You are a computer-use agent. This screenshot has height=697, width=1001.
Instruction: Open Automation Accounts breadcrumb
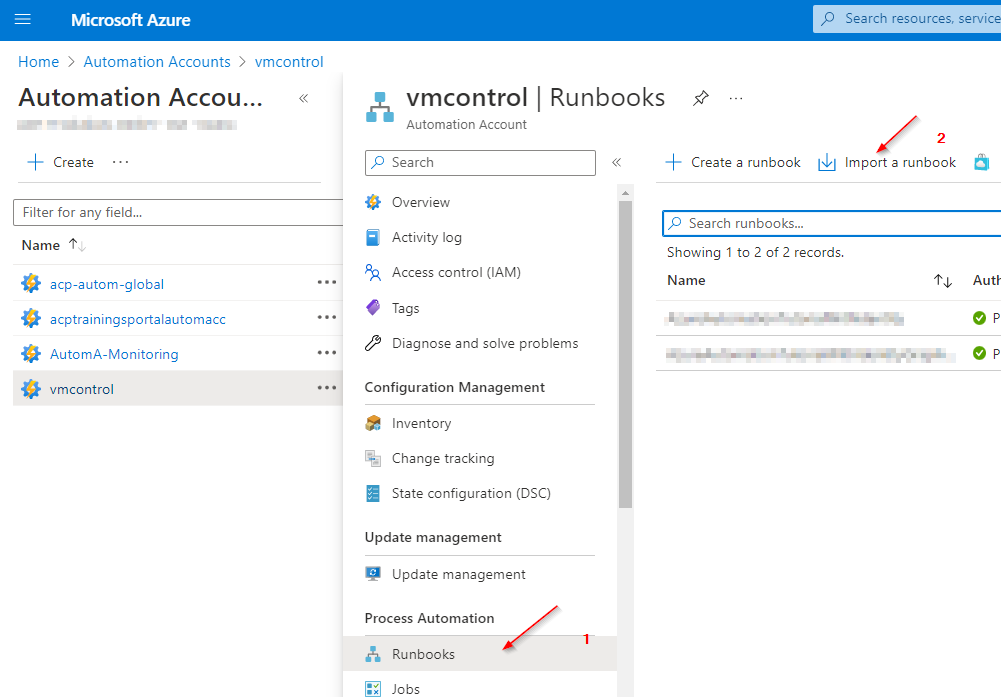click(x=157, y=62)
